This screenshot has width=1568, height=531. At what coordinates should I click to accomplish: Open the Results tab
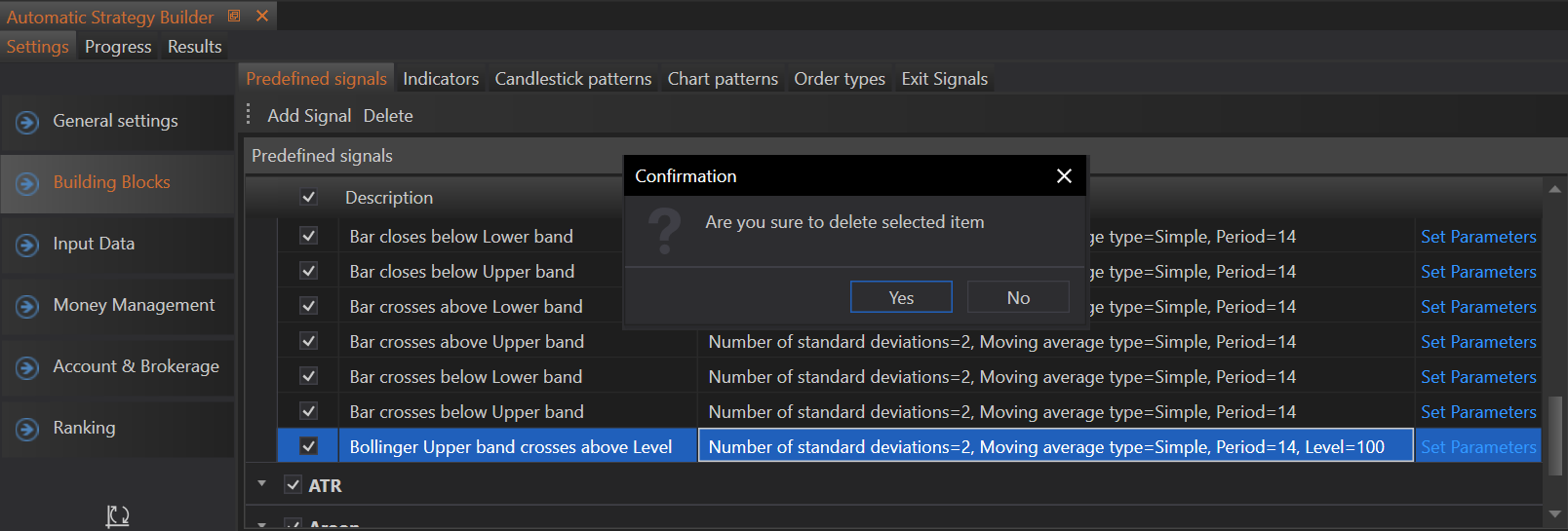194,47
